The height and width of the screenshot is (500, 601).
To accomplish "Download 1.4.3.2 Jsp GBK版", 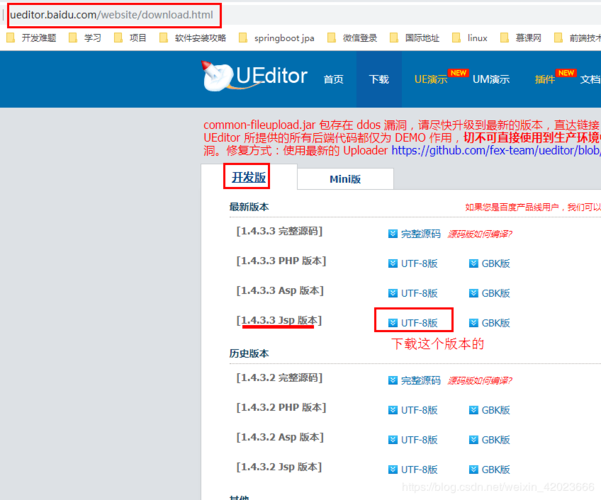I will (x=496, y=470).
